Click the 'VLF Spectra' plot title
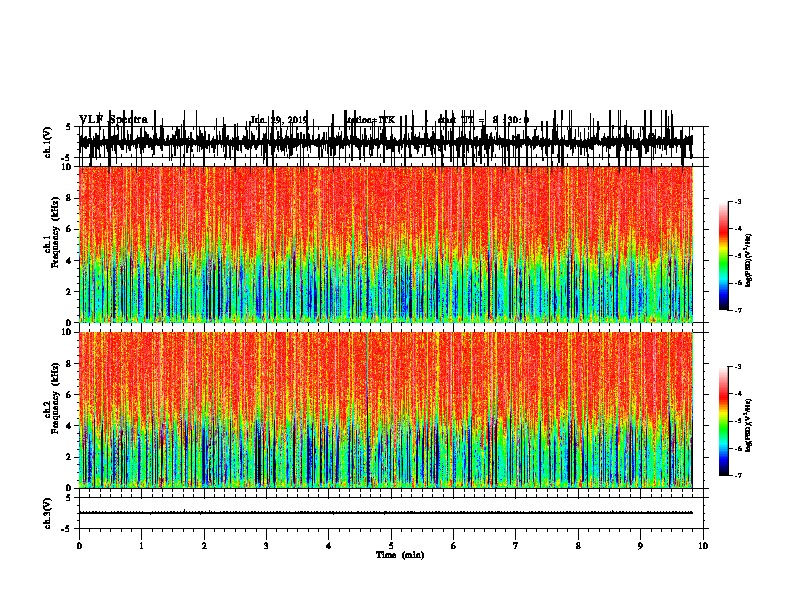792x612 pixels. 113,119
